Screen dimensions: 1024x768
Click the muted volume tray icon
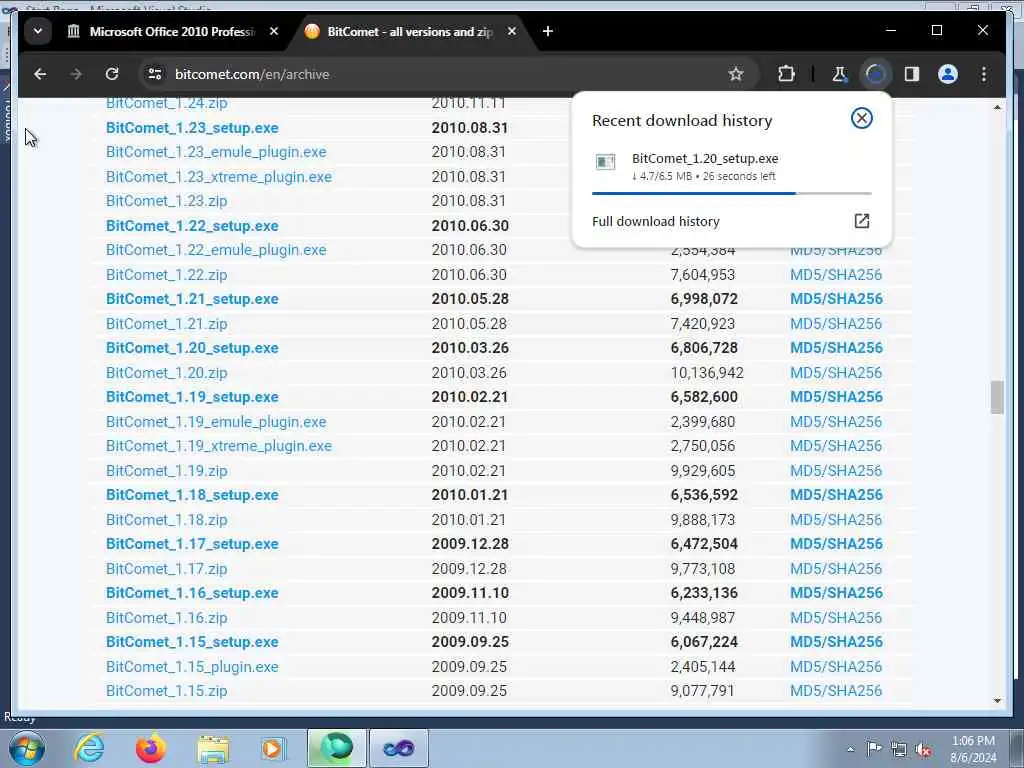coord(923,750)
